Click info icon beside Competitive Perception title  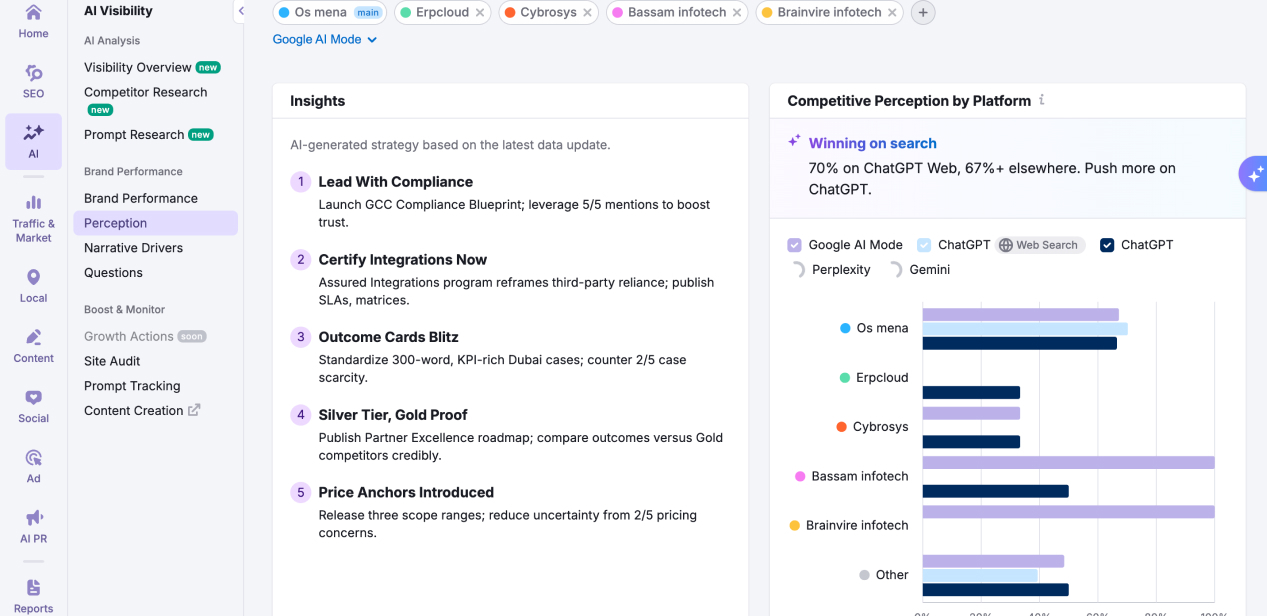(x=1042, y=100)
